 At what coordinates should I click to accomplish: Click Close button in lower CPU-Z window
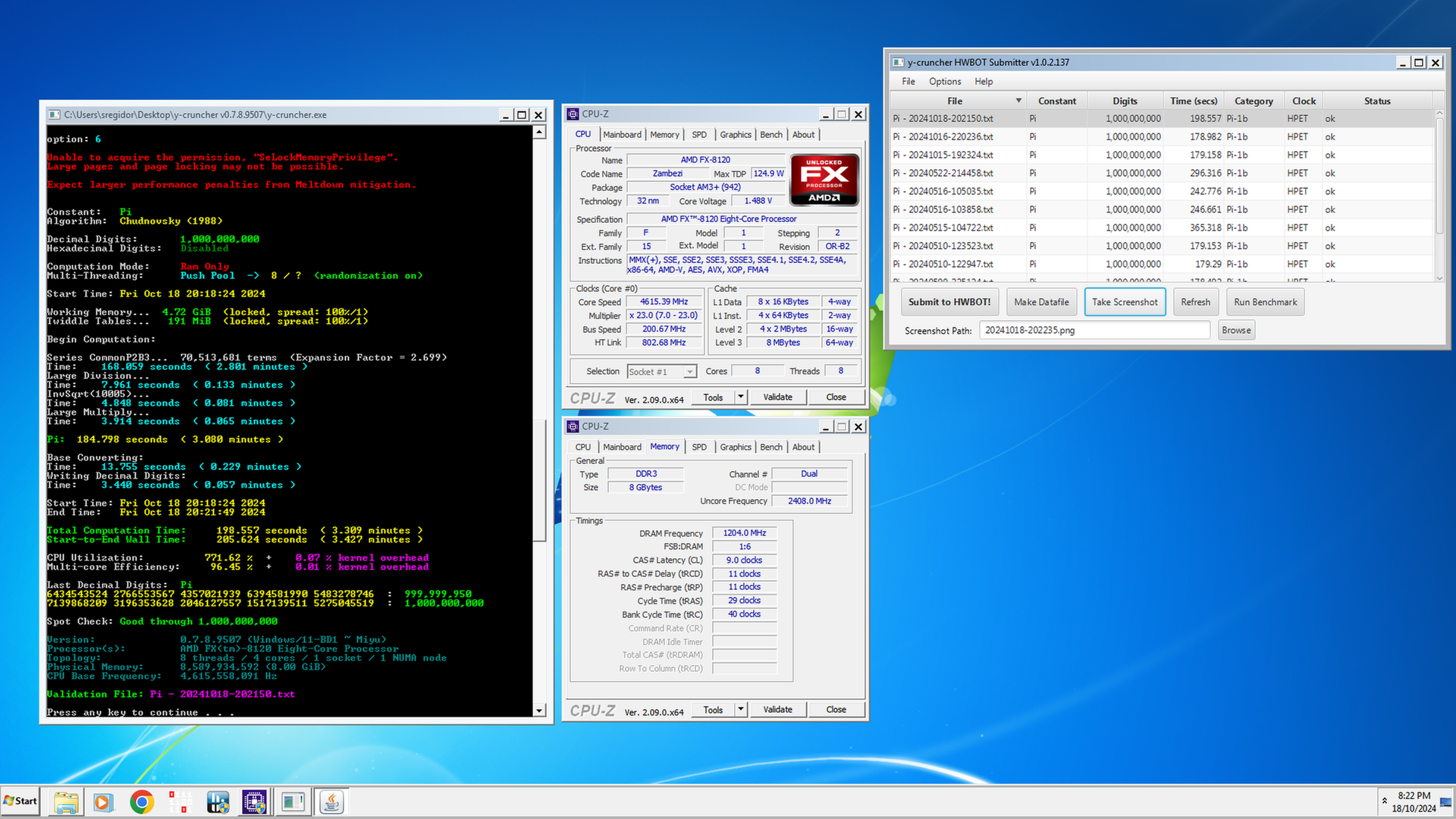[x=836, y=710]
